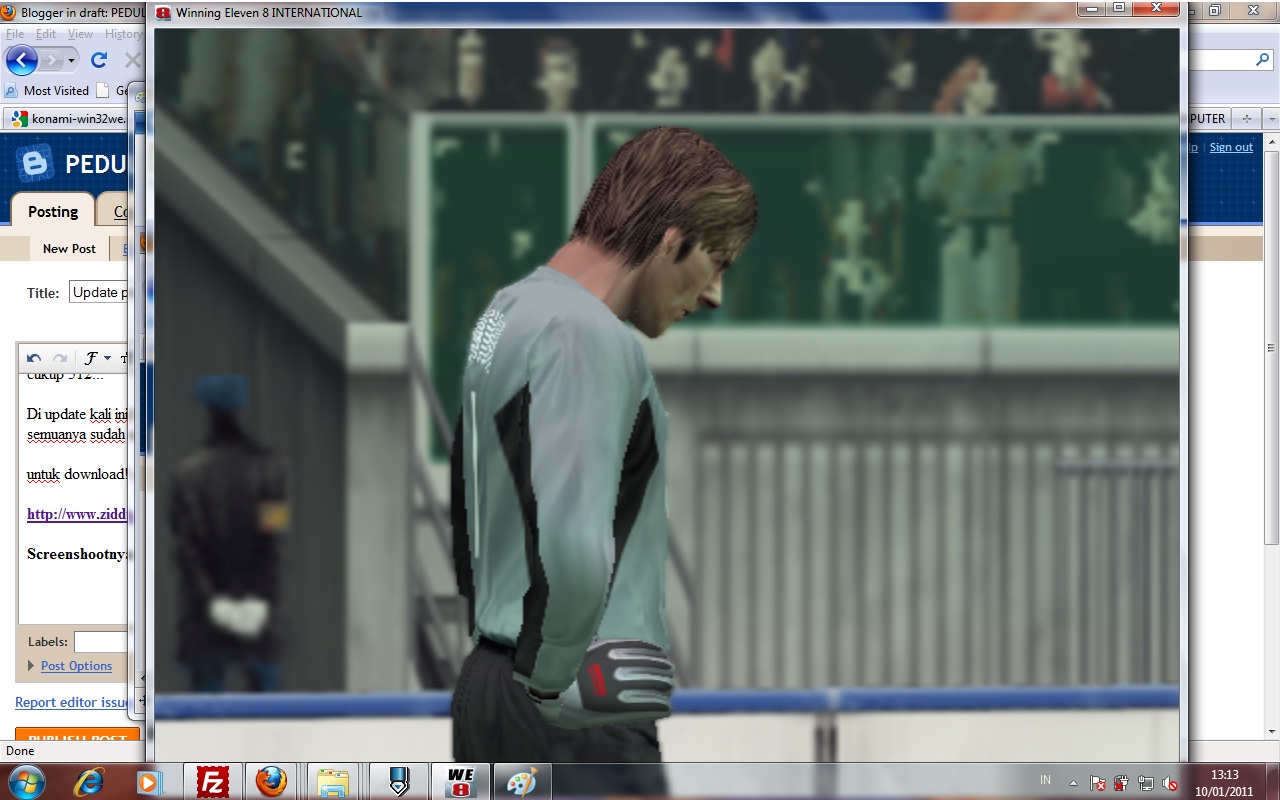Open the clock showing 13:13

1225,782
